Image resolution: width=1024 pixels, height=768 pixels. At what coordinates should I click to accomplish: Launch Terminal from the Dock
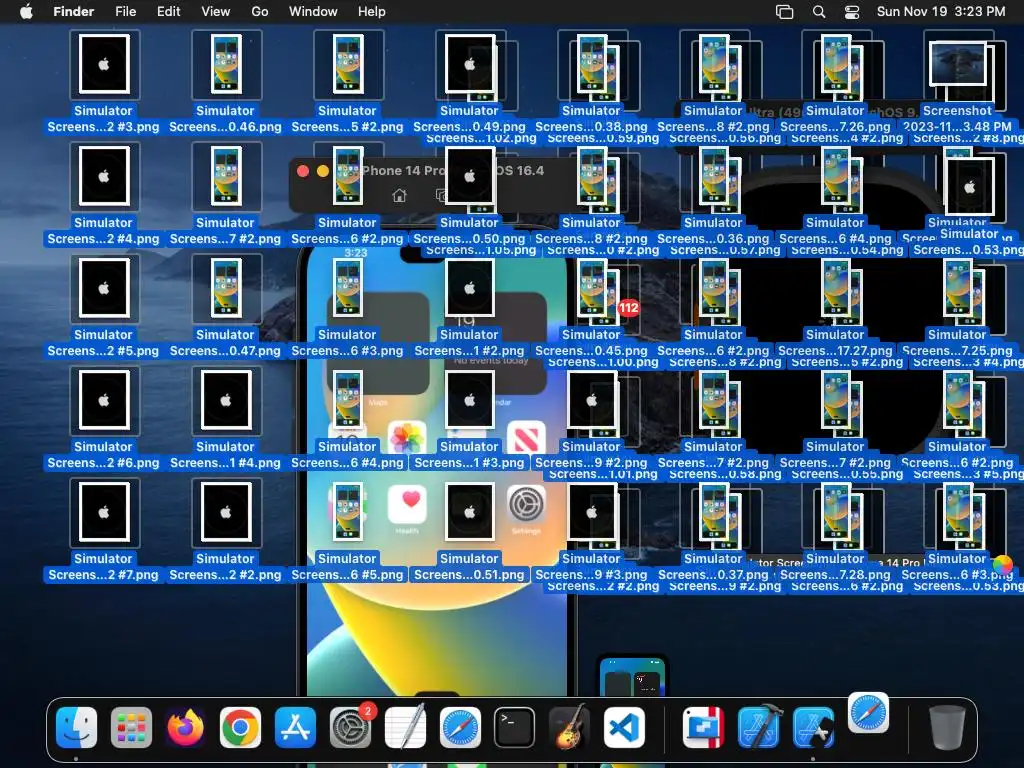515,727
